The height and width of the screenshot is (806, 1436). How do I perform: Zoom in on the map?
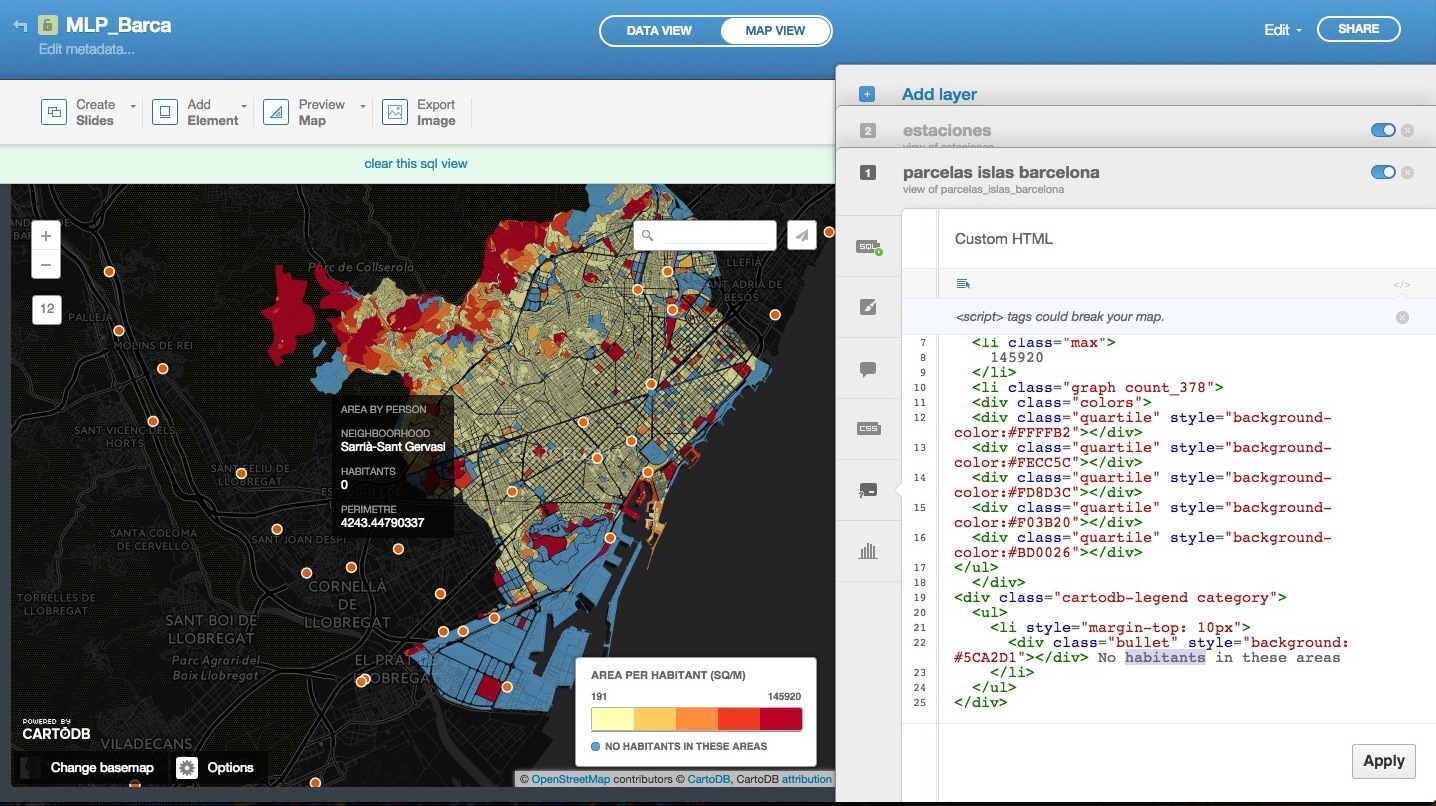[46, 237]
